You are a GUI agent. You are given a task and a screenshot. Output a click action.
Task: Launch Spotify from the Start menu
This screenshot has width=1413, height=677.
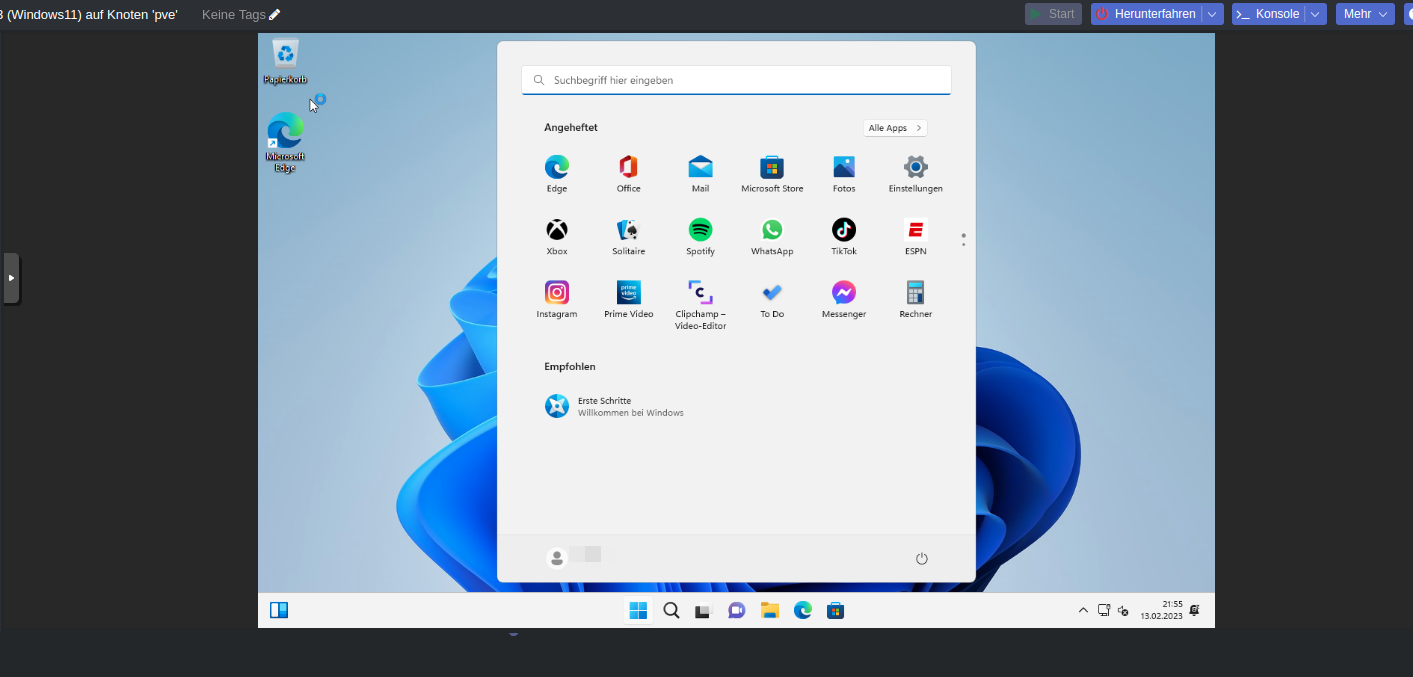pos(700,237)
